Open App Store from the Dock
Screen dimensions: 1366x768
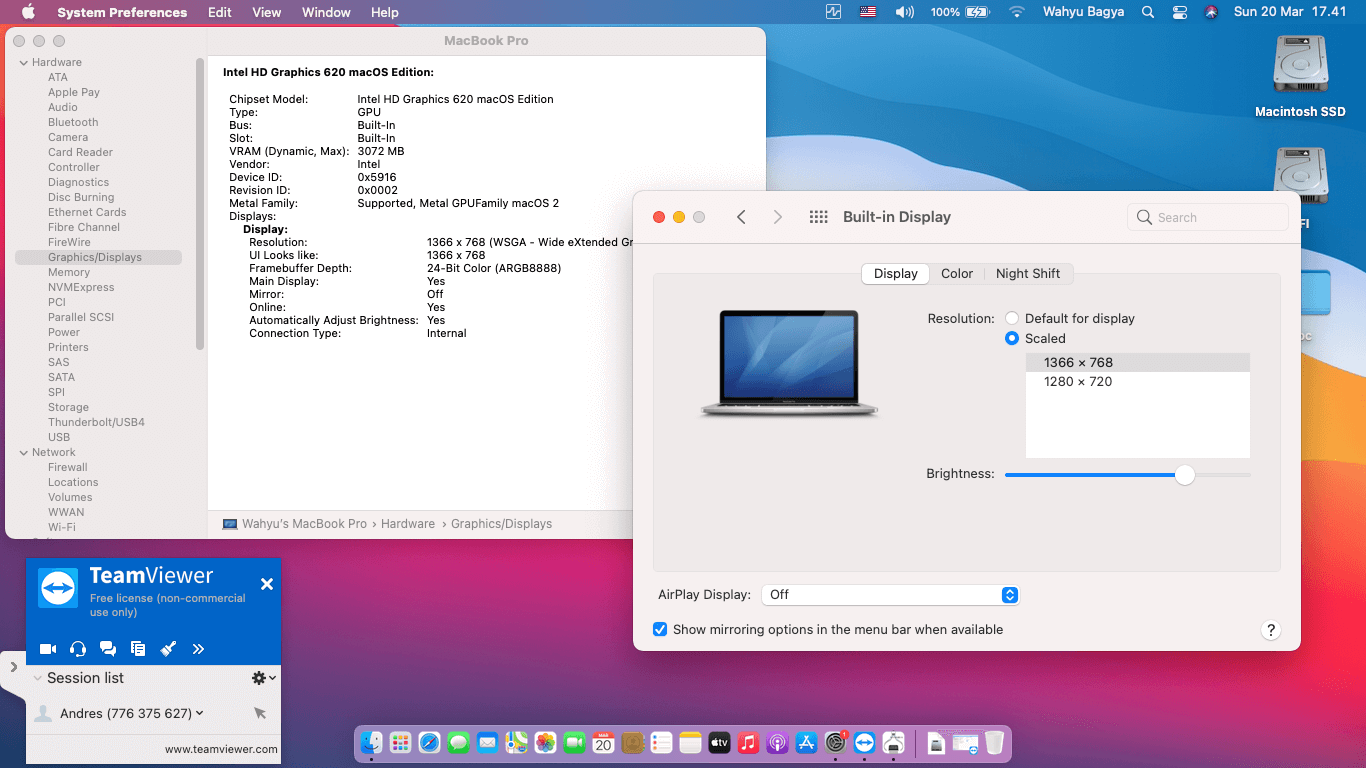tap(806, 742)
